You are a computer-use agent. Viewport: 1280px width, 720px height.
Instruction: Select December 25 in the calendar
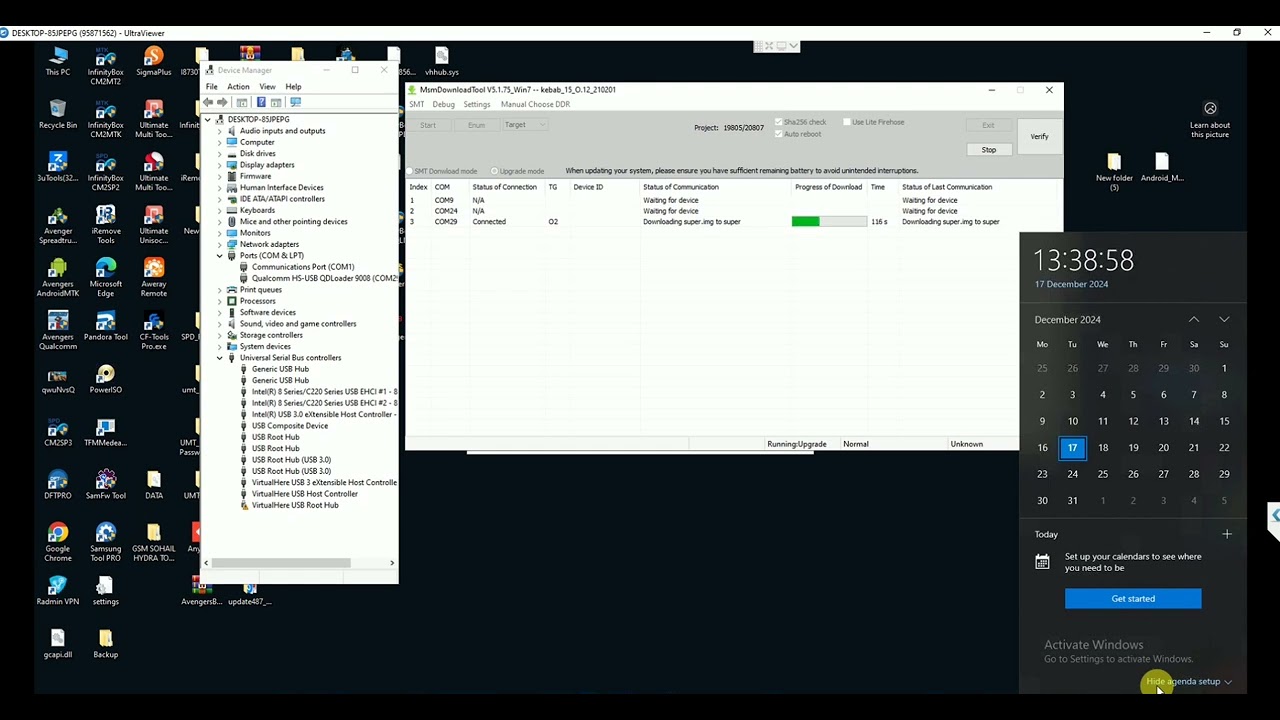[x=1103, y=474]
